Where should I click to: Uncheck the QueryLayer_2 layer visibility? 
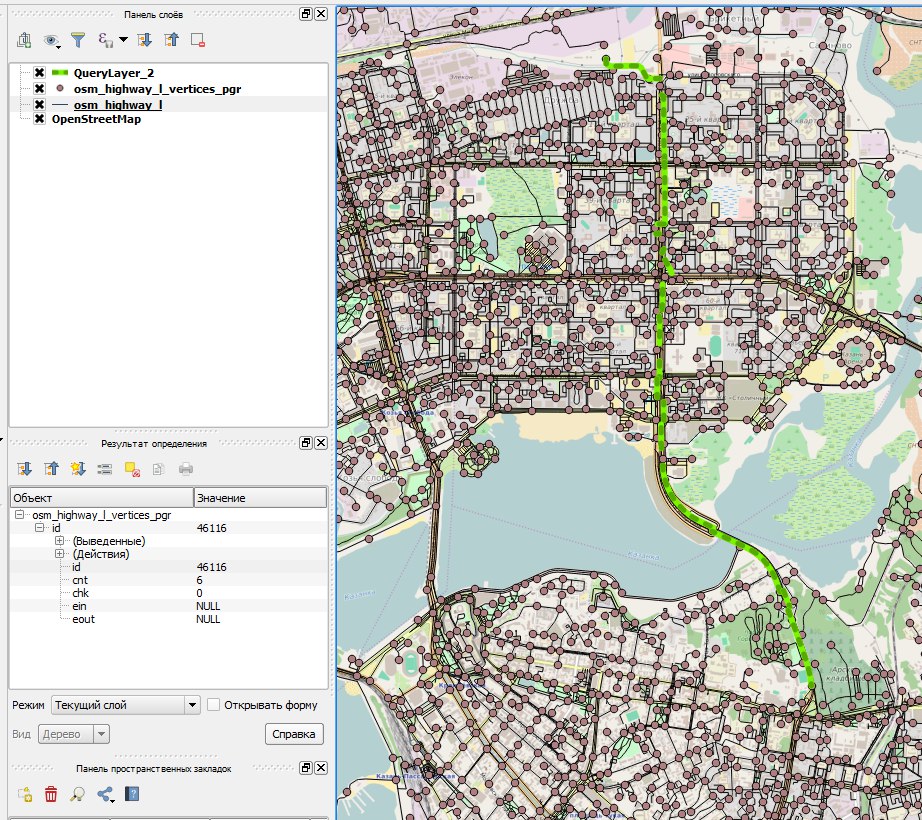tap(39, 73)
